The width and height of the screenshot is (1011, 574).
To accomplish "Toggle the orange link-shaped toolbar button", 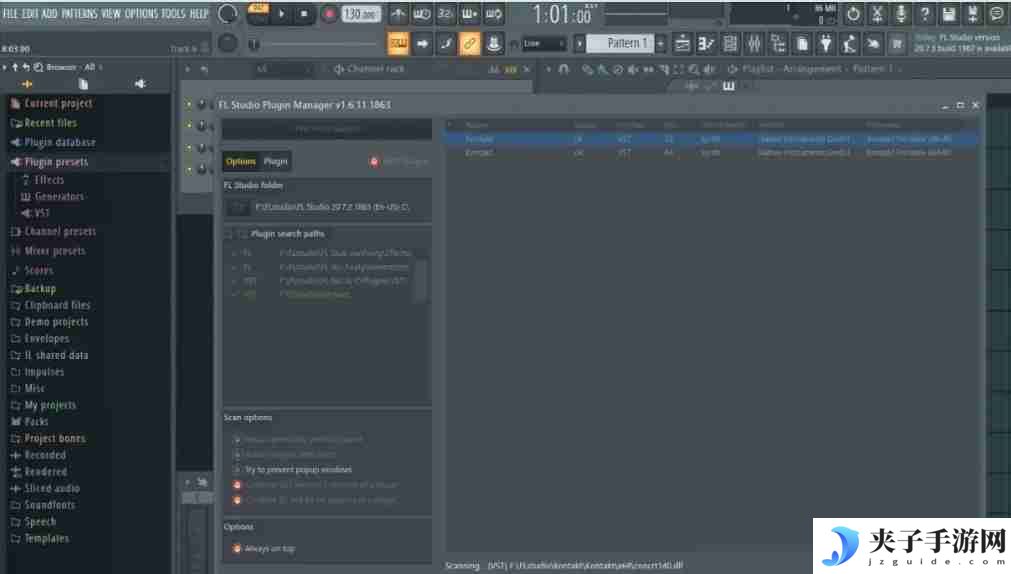I will [x=469, y=44].
